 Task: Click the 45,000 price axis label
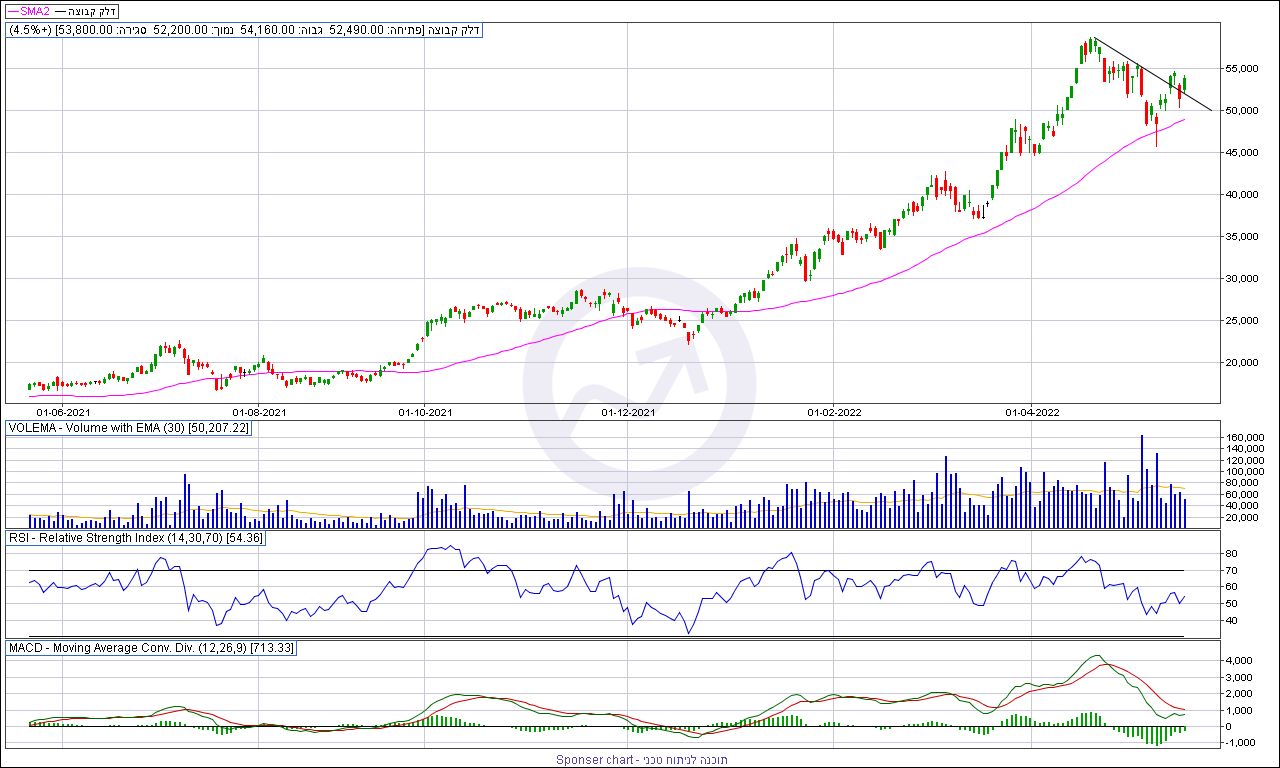[1243, 153]
